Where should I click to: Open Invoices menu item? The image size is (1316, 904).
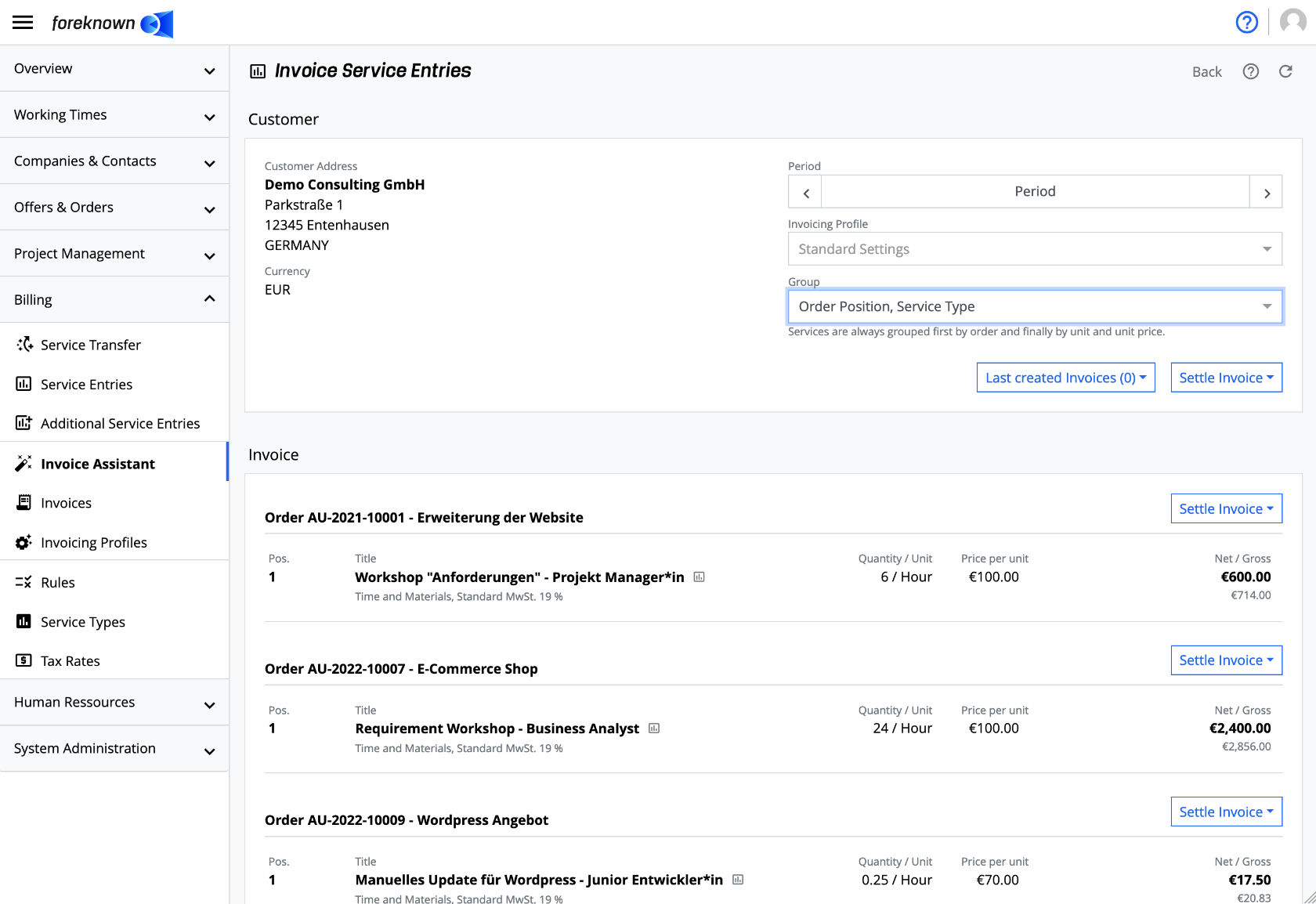[114, 503]
